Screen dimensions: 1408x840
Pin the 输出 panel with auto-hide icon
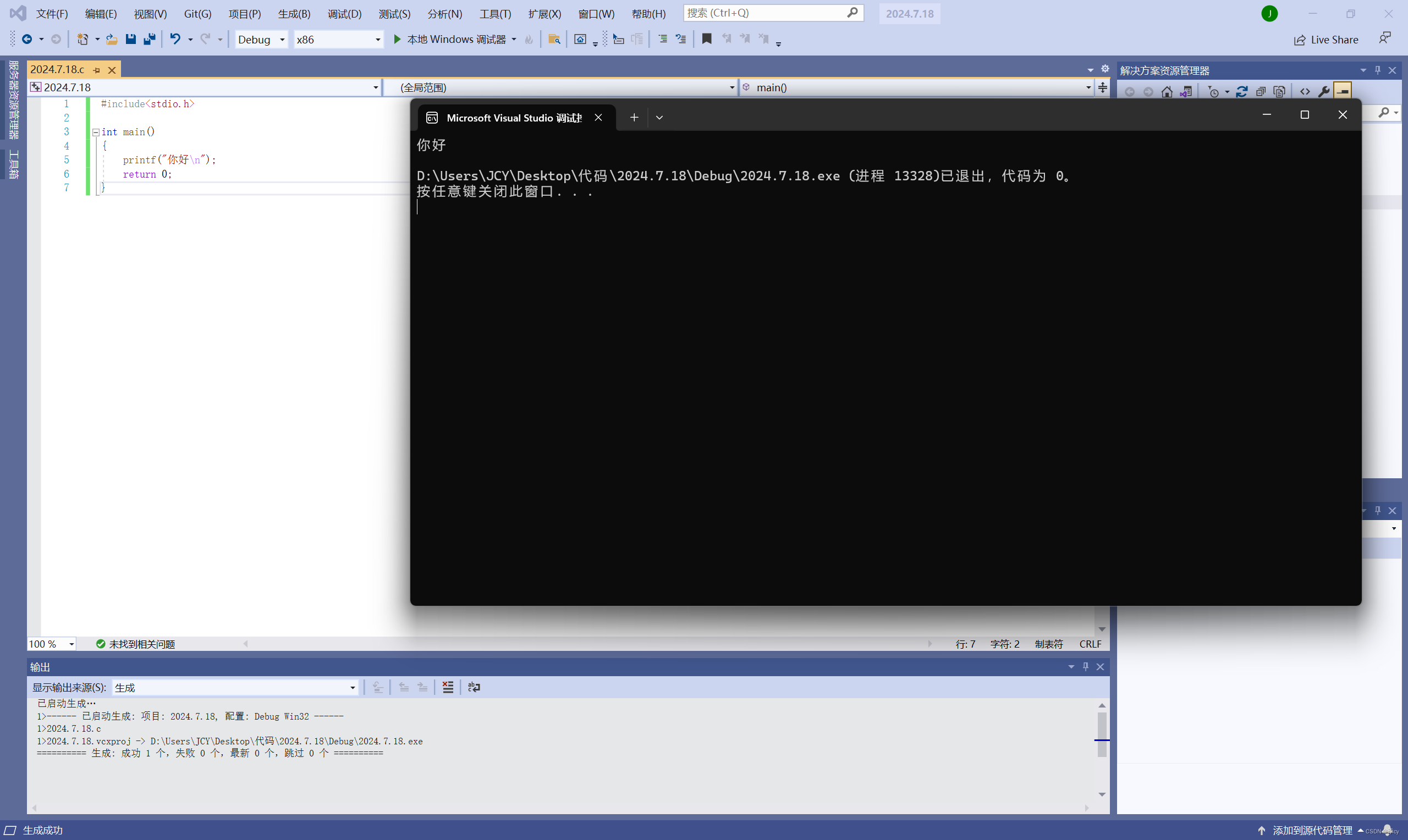1085,667
